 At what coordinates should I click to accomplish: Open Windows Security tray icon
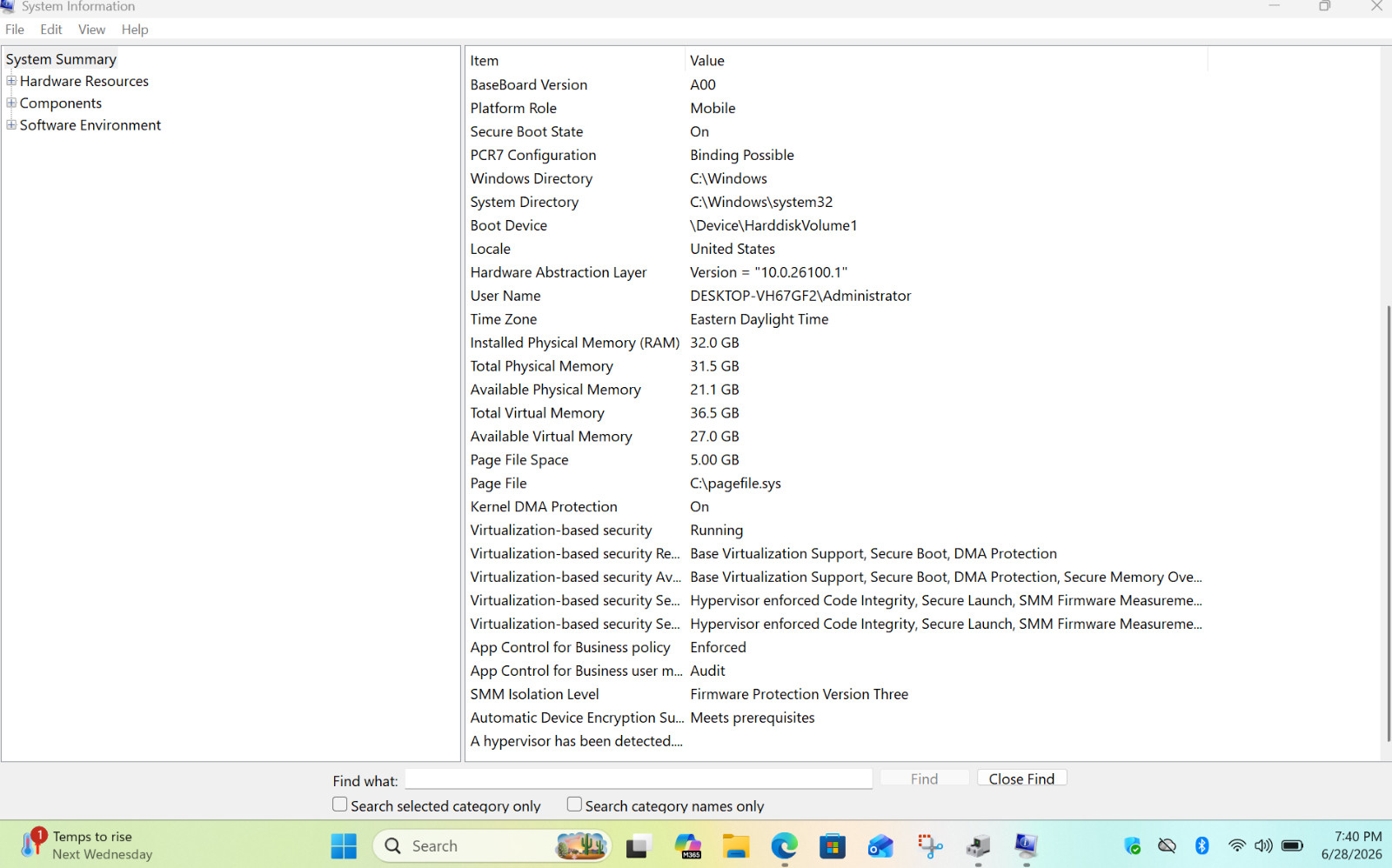[x=1132, y=845]
